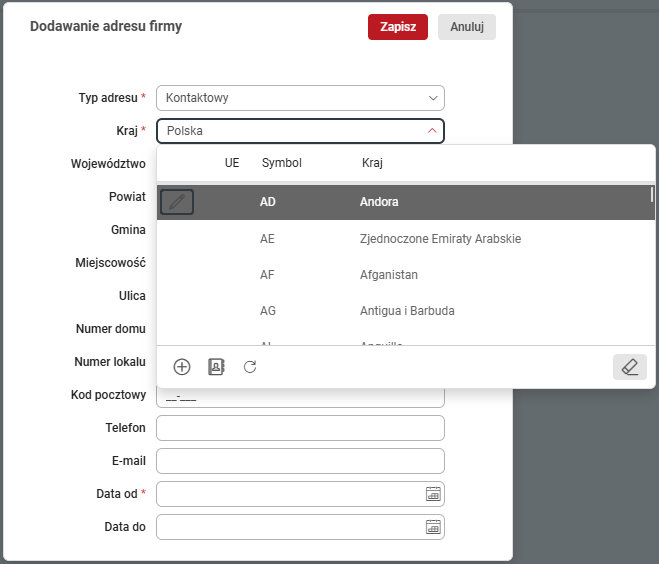Click into the E-mail field
This screenshot has width=659, height=564.
tap(300, 461)
